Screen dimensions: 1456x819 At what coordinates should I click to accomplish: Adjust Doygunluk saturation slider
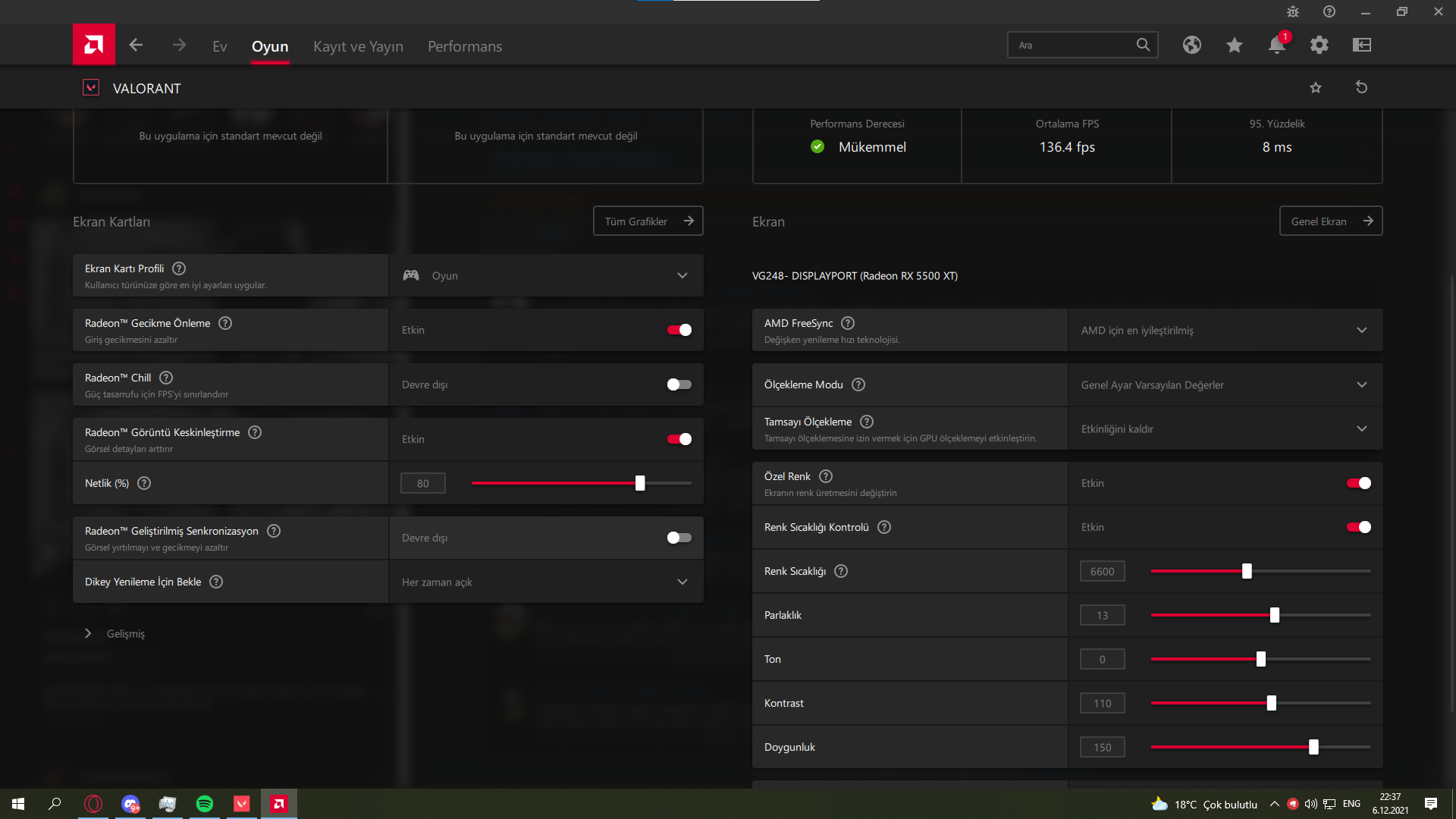tap(1260, 747)
